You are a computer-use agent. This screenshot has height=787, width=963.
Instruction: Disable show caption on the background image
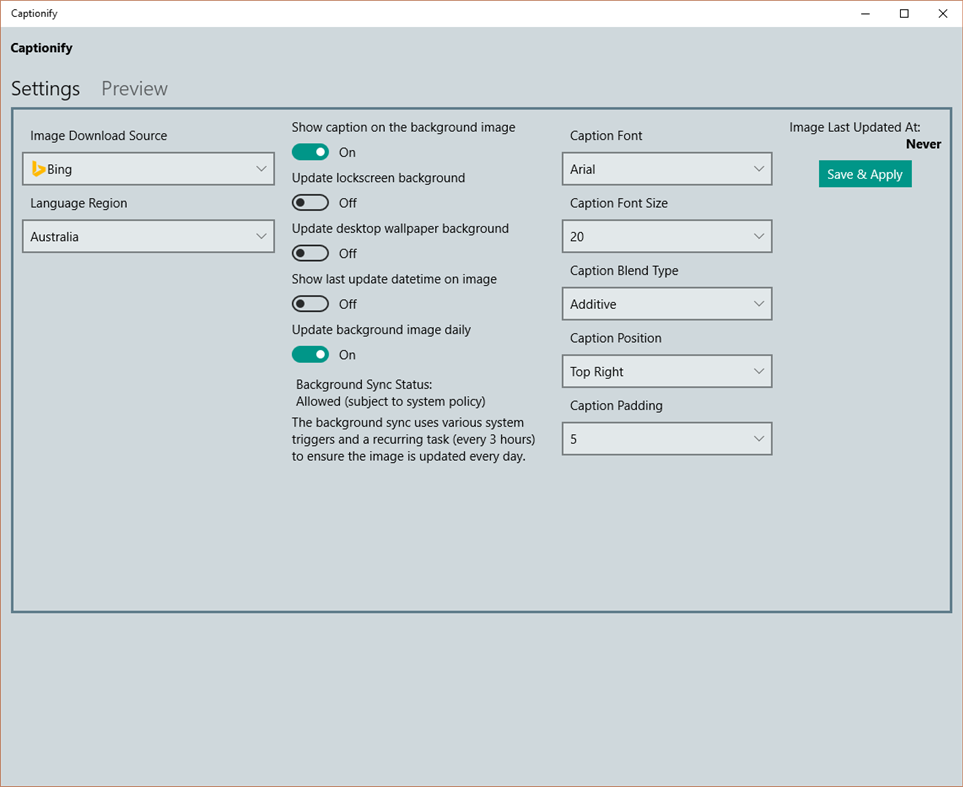click(x=310, y=152)
